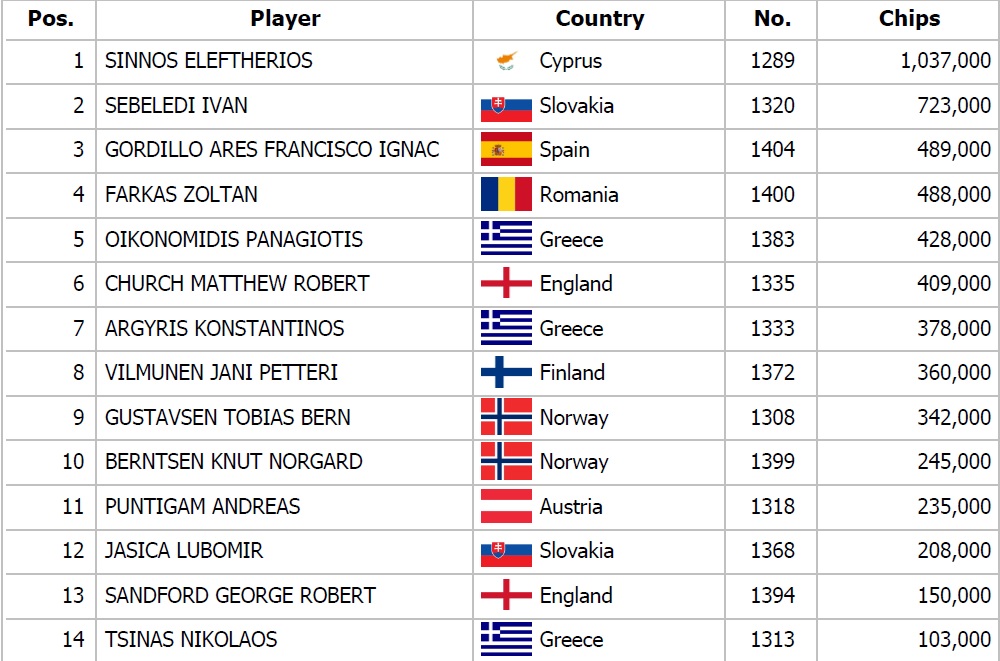Select TSINAS NIKOLAOS in the last row
The height and width of the screenshot is (661, 1000).
point(191,639)
